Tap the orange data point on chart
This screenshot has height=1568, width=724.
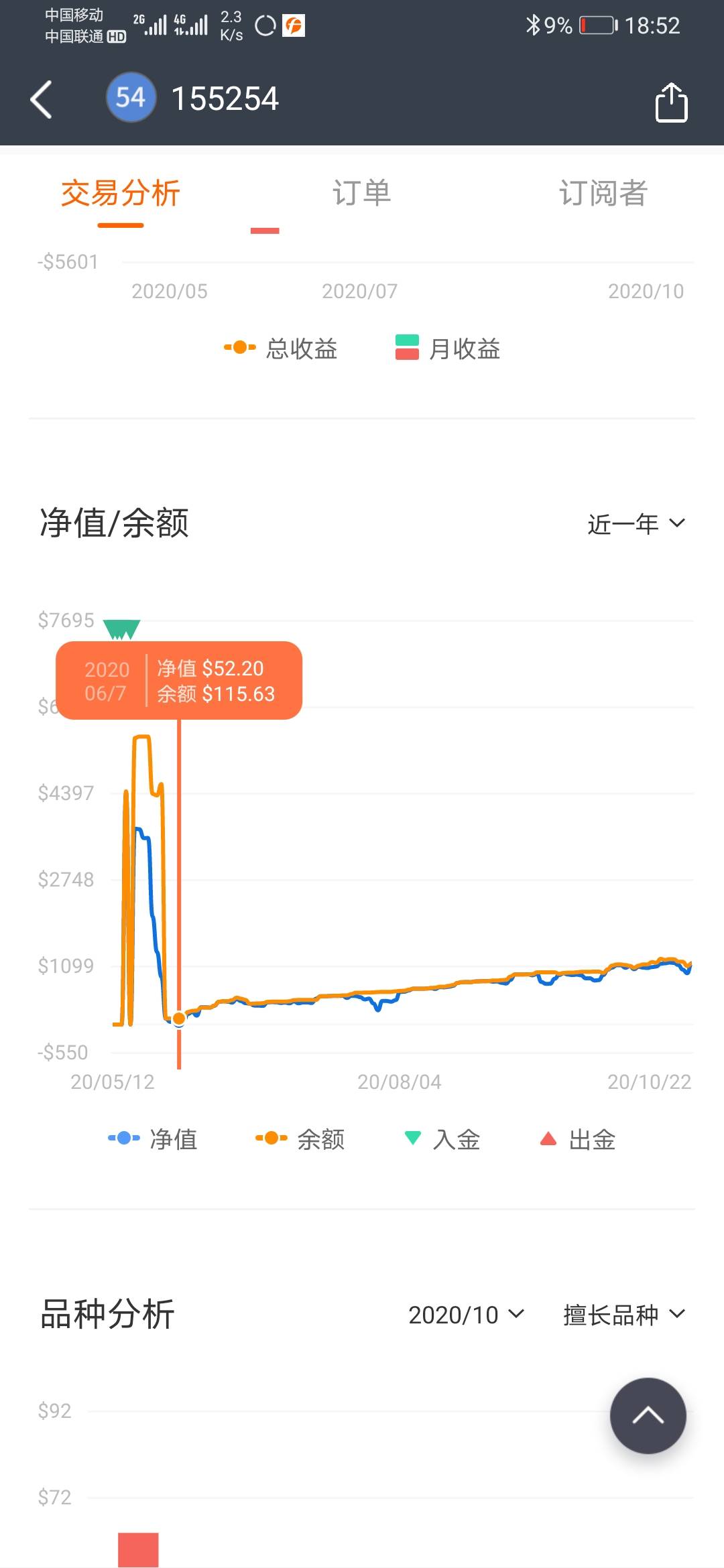[x=179, y=1019]
